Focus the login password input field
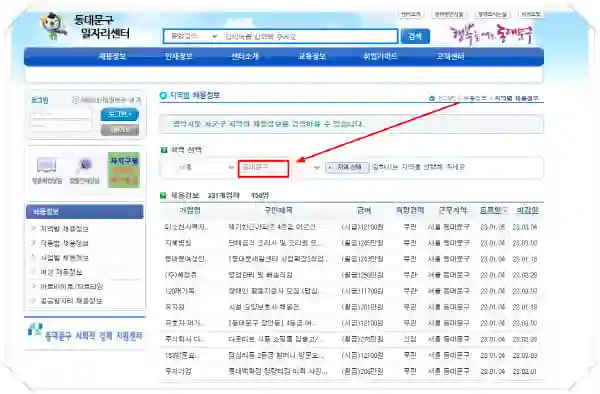This screenshot has height=394, width=600. (x=60, y=125)
